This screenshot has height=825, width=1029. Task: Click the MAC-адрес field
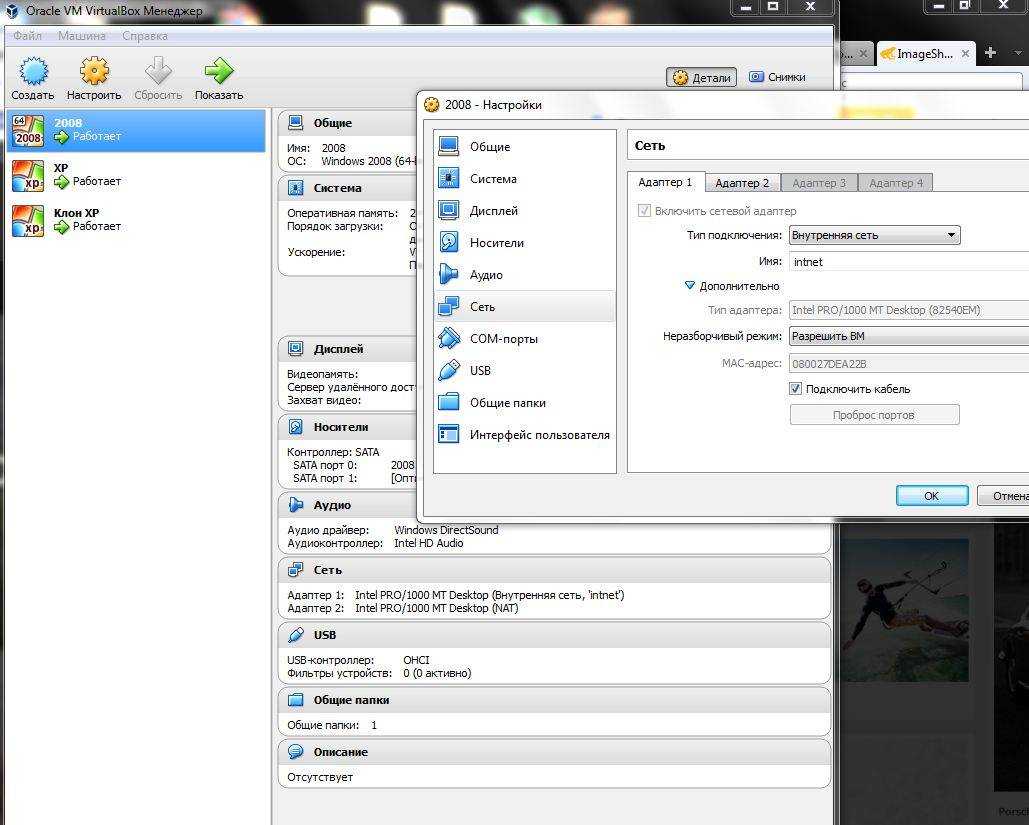click(x=909, y=364)
